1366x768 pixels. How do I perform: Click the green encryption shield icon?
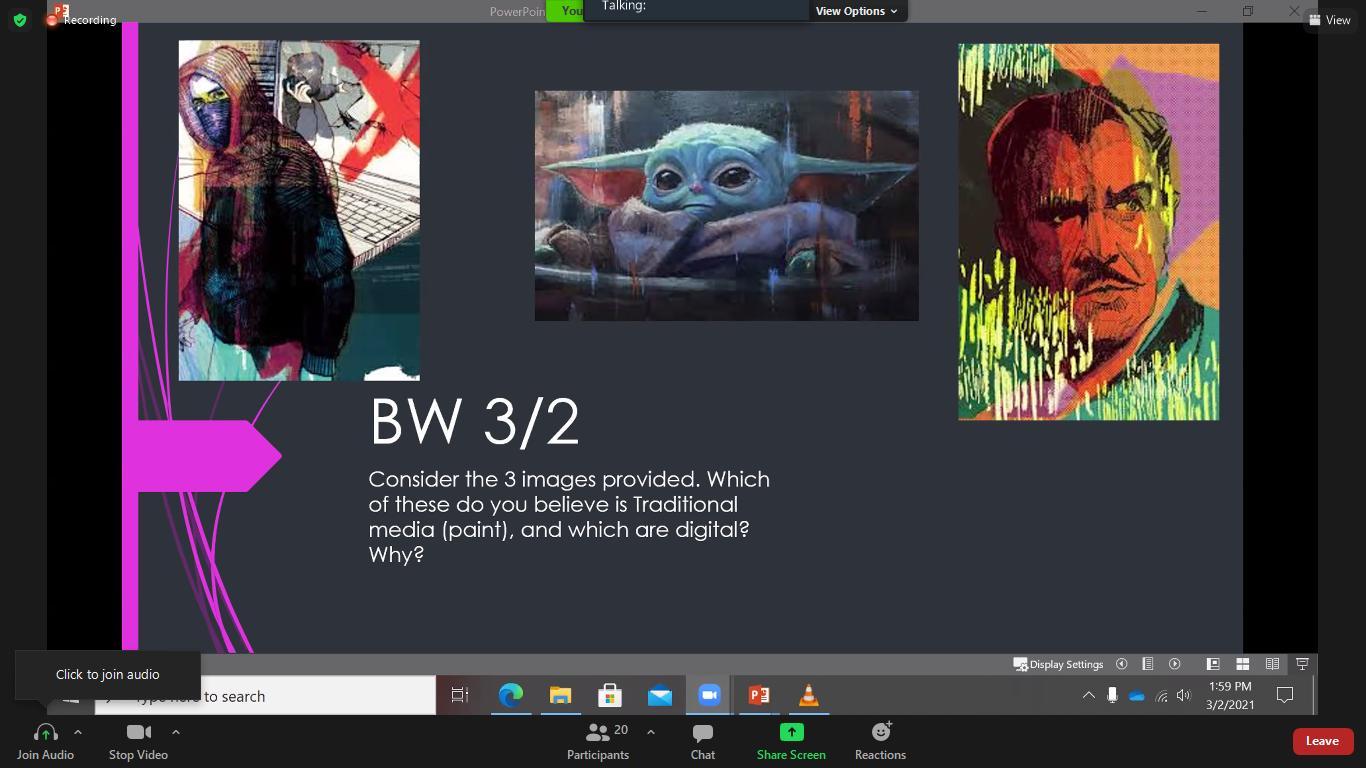point(20,20)
